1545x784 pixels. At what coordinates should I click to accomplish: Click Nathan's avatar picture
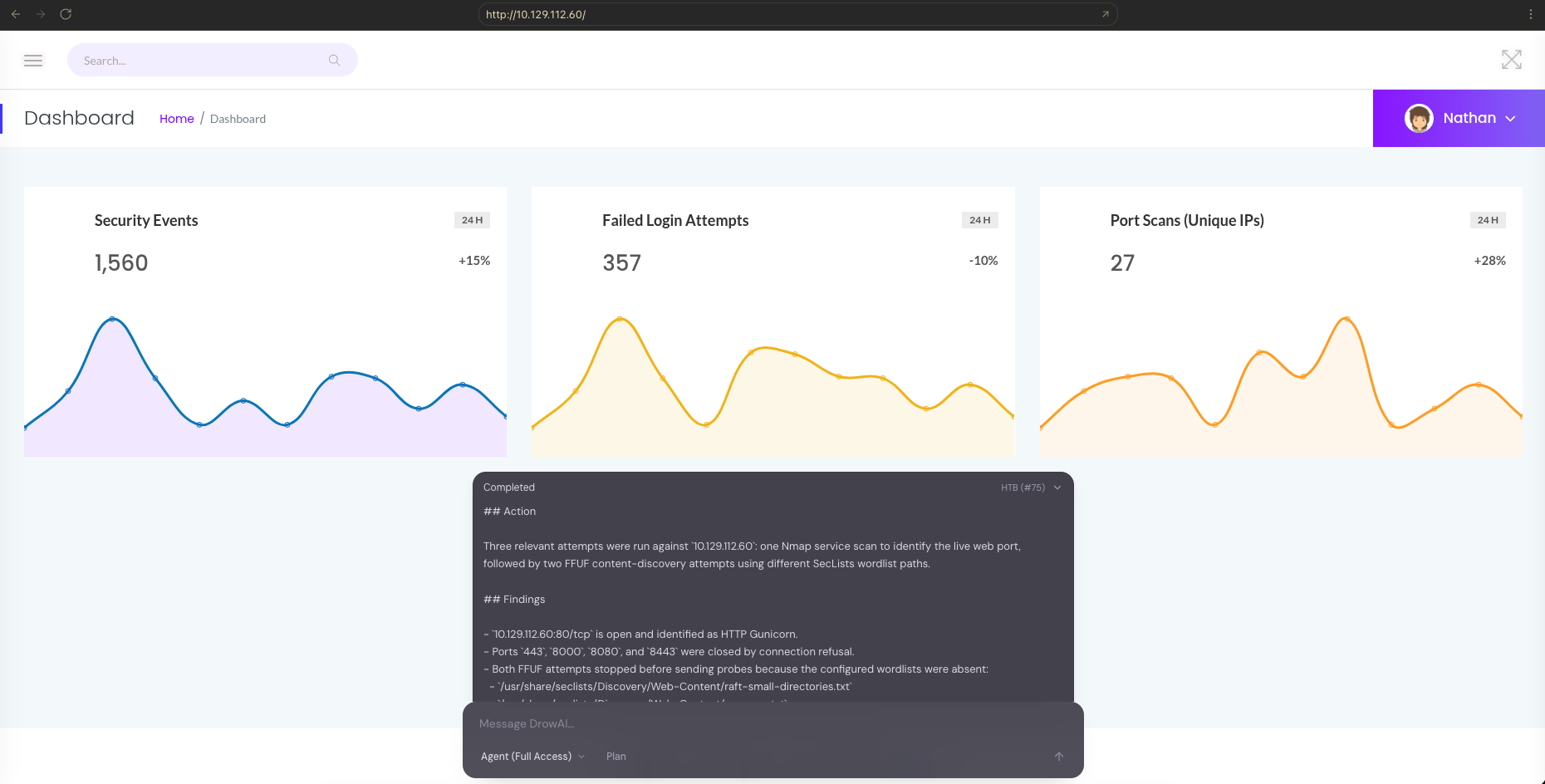pos(1419,118)
